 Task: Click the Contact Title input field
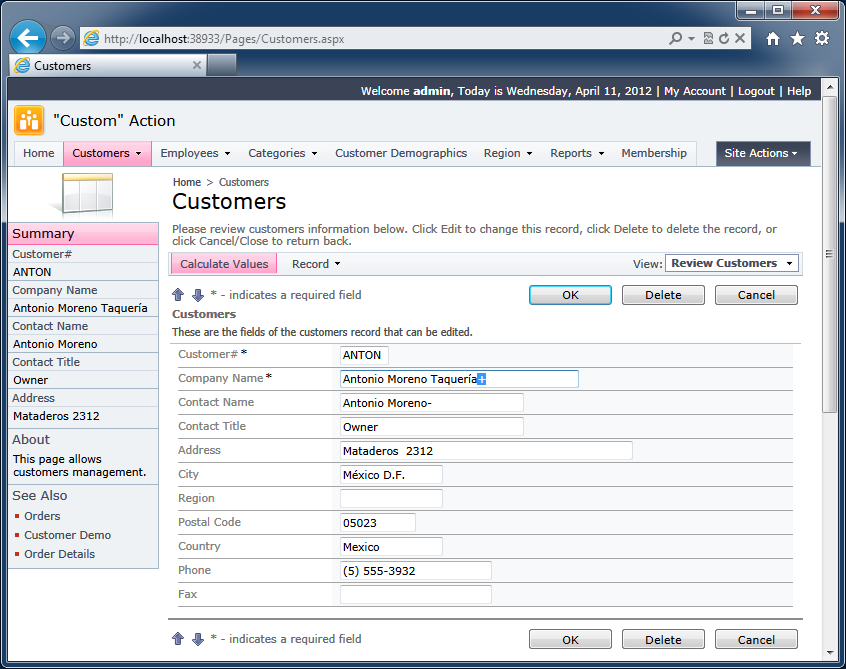point(432,427)
